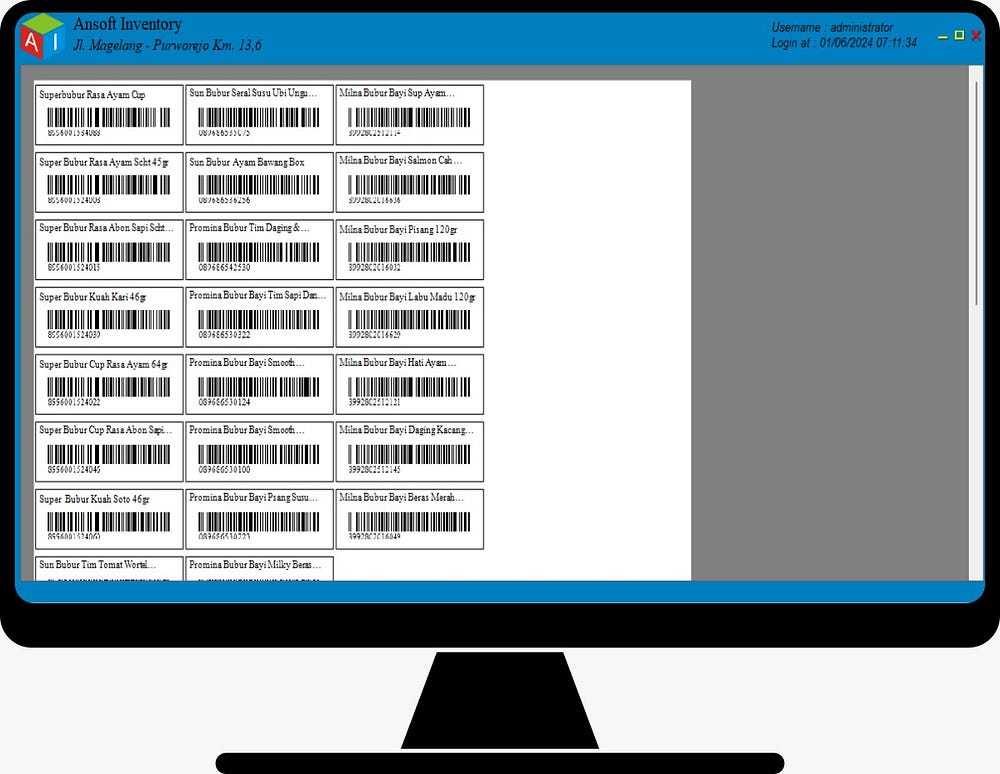Click the vertical scrollbar thumb
Screen dimensions: 1000x774
[x=975, y=193]
